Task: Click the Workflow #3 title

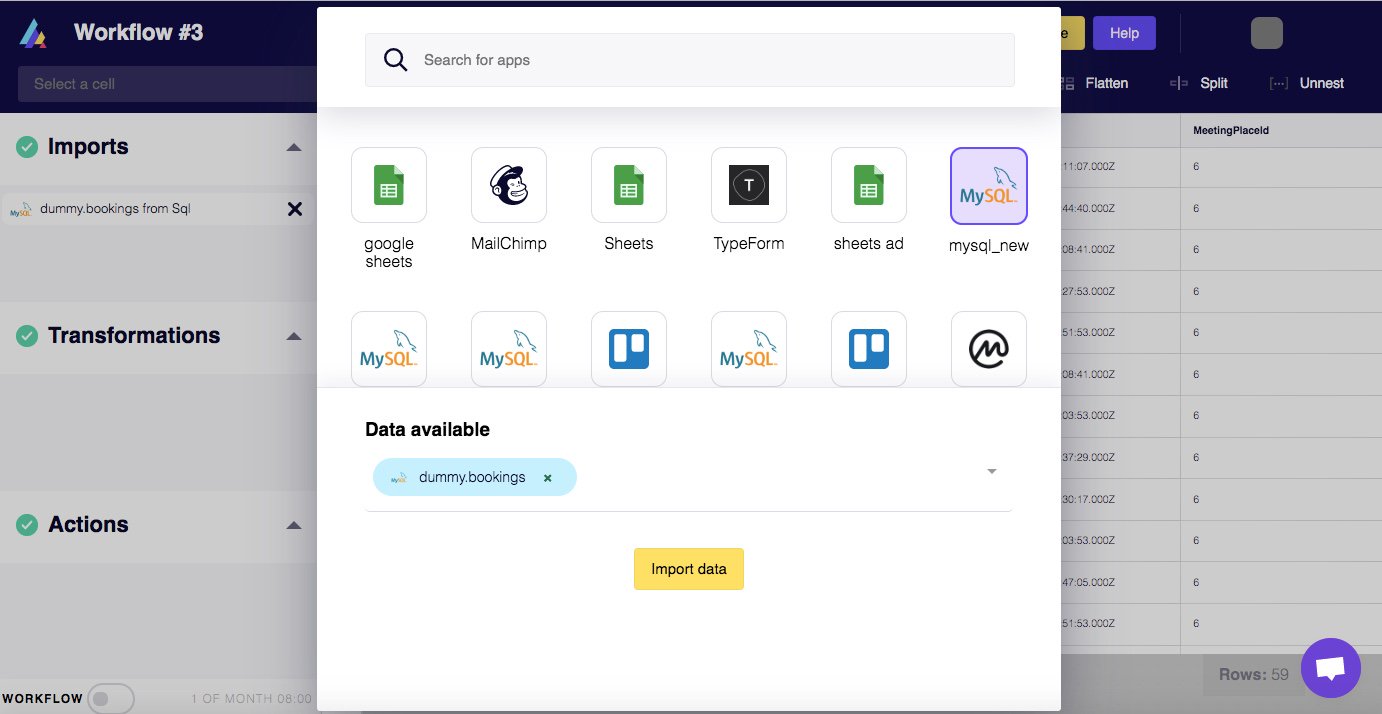Action: click(138, 32)
